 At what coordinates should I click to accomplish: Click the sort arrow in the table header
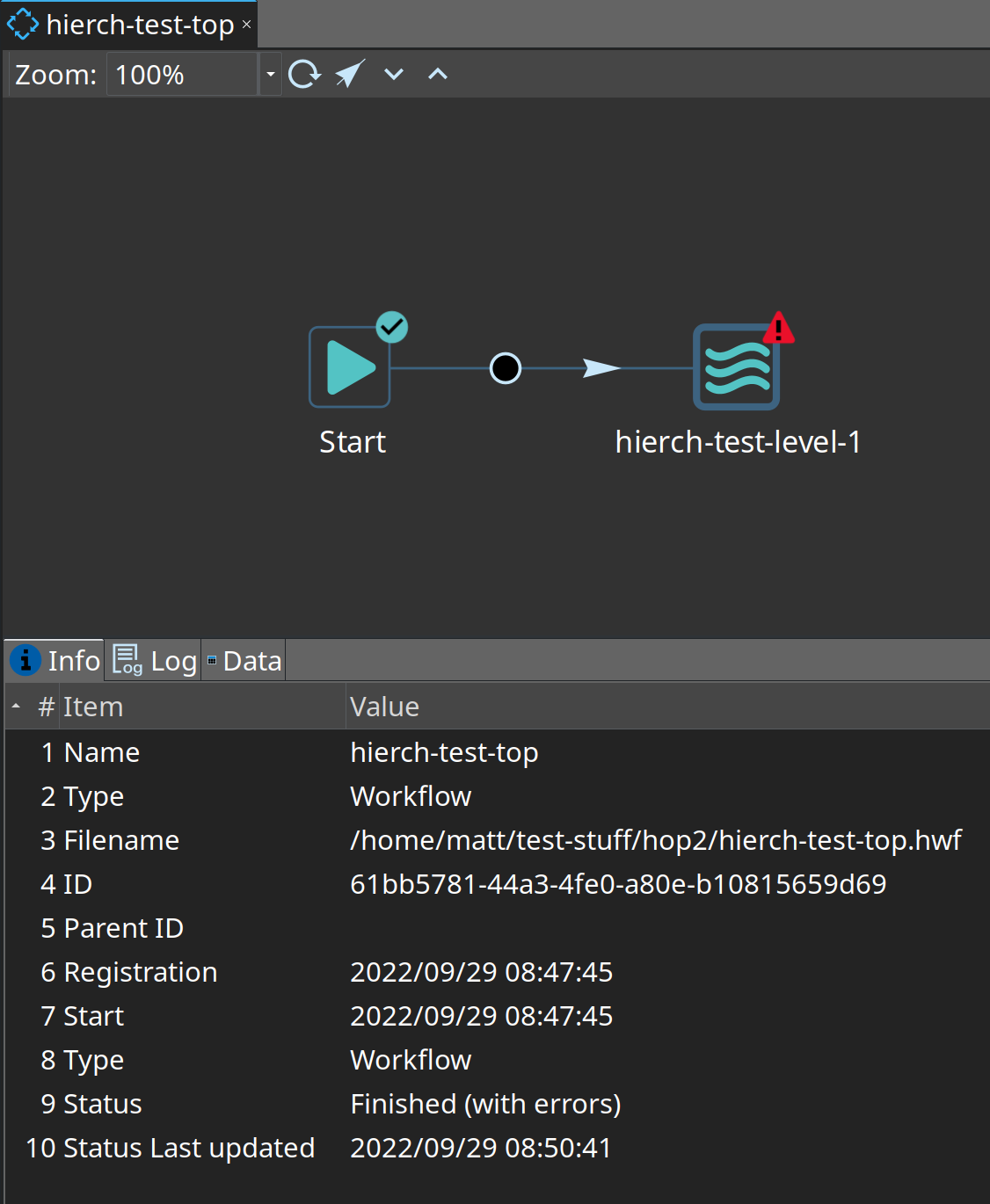(x=16, y=707)
